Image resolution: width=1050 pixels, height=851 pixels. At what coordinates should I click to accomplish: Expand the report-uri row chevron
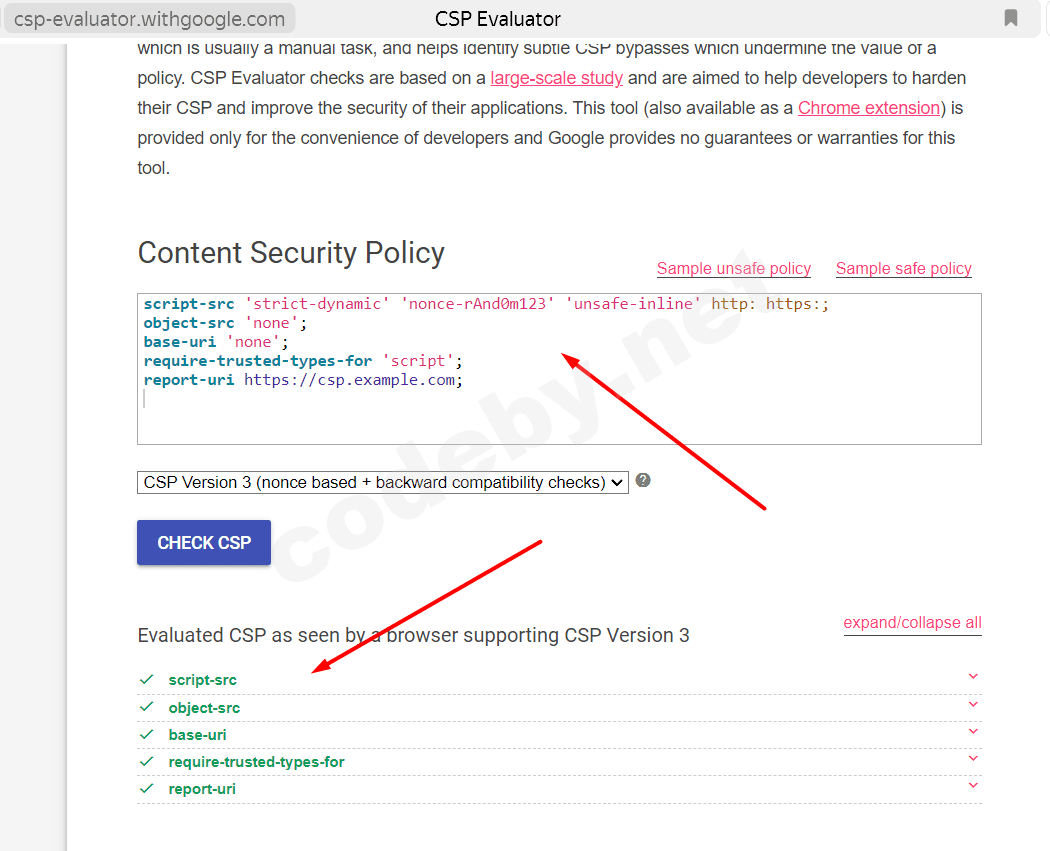(973, 785)
